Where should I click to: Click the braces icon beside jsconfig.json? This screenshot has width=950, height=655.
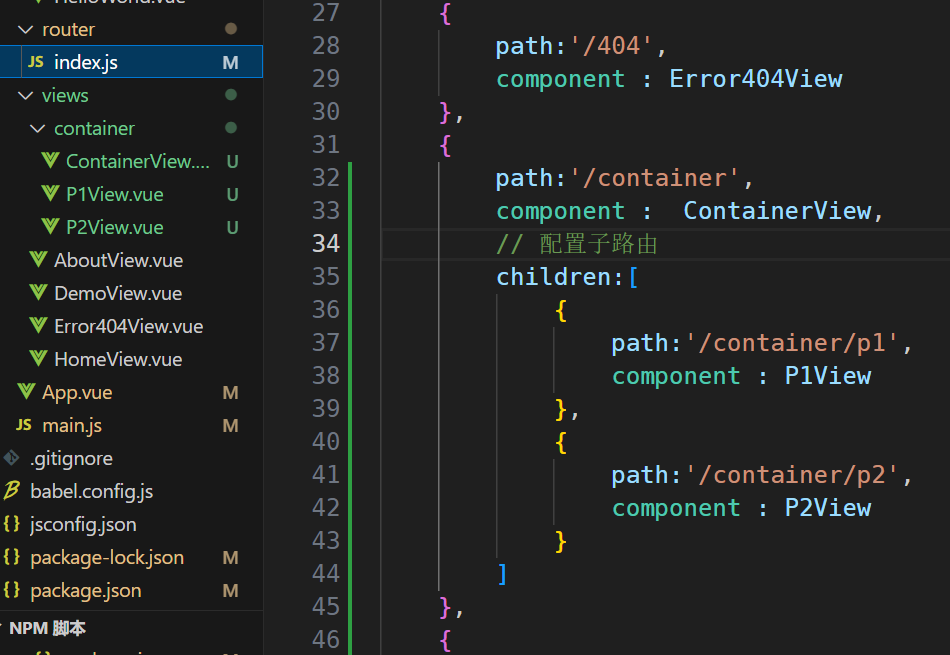click(12, 524)
